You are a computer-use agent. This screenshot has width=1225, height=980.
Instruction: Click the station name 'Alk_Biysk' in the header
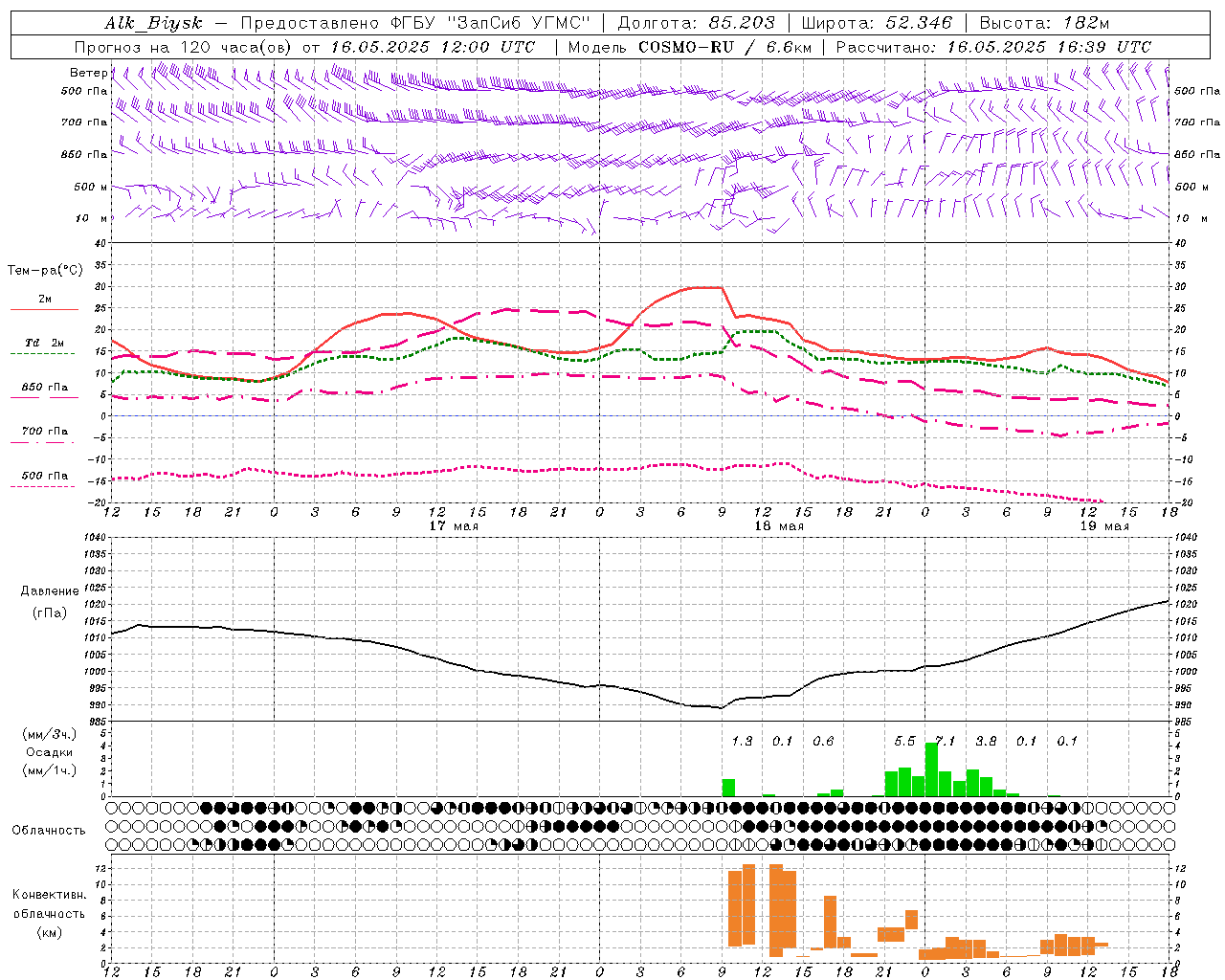(x=153, y=23)
